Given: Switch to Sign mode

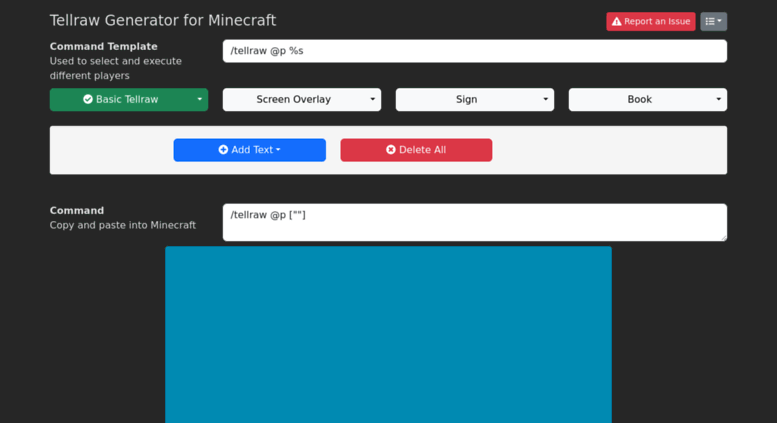Looking at the screenshot, I should click(466, 100).
